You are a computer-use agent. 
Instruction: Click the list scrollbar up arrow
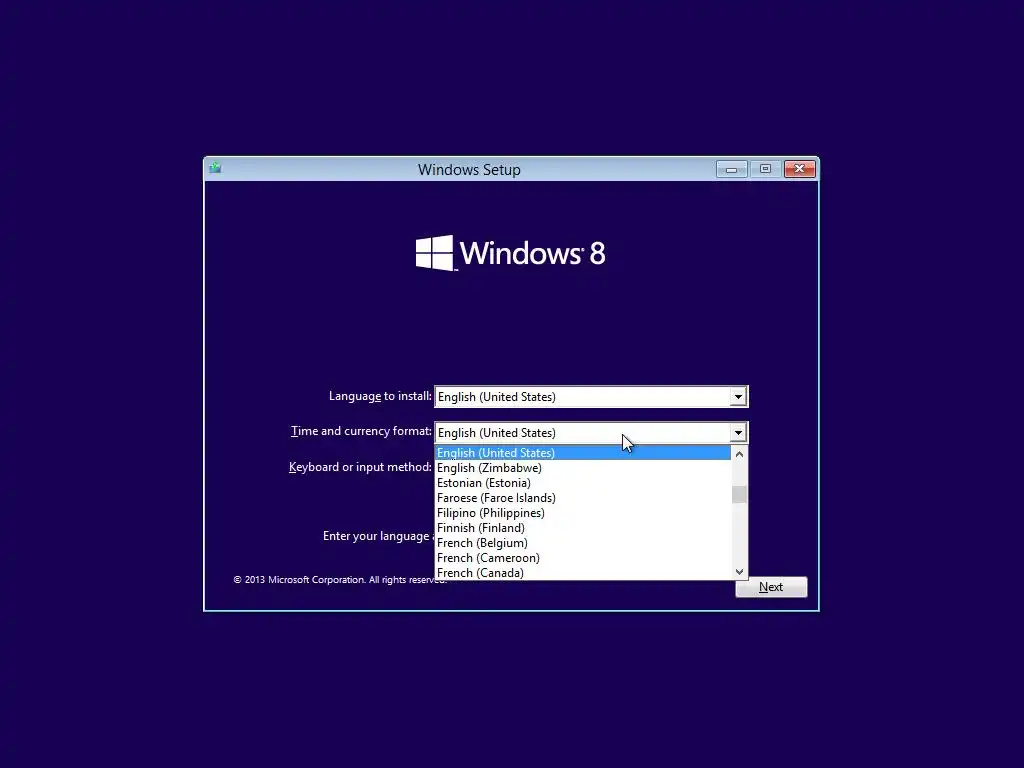[739, 454]
